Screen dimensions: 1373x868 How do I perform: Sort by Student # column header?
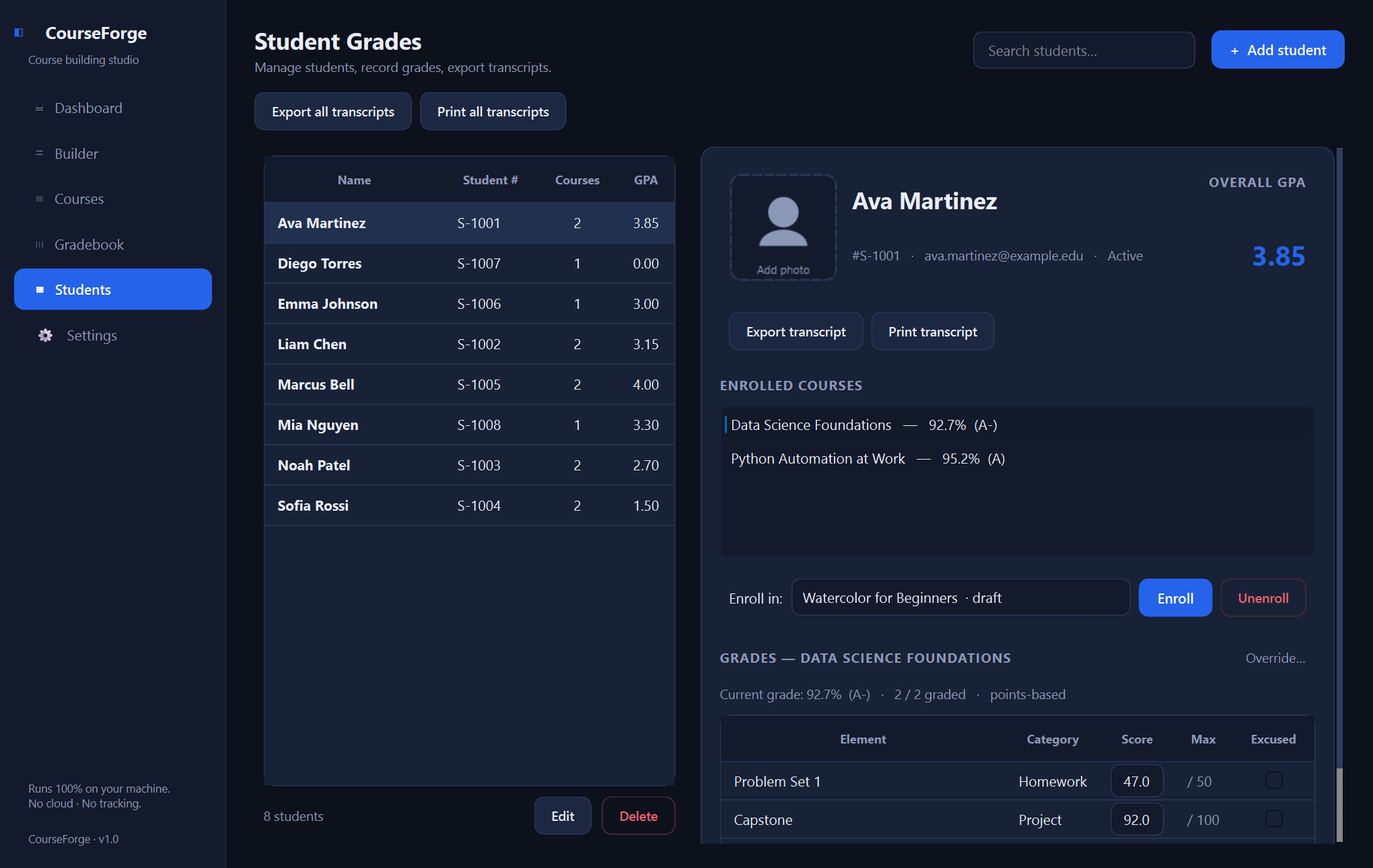(x=490, y=180)
